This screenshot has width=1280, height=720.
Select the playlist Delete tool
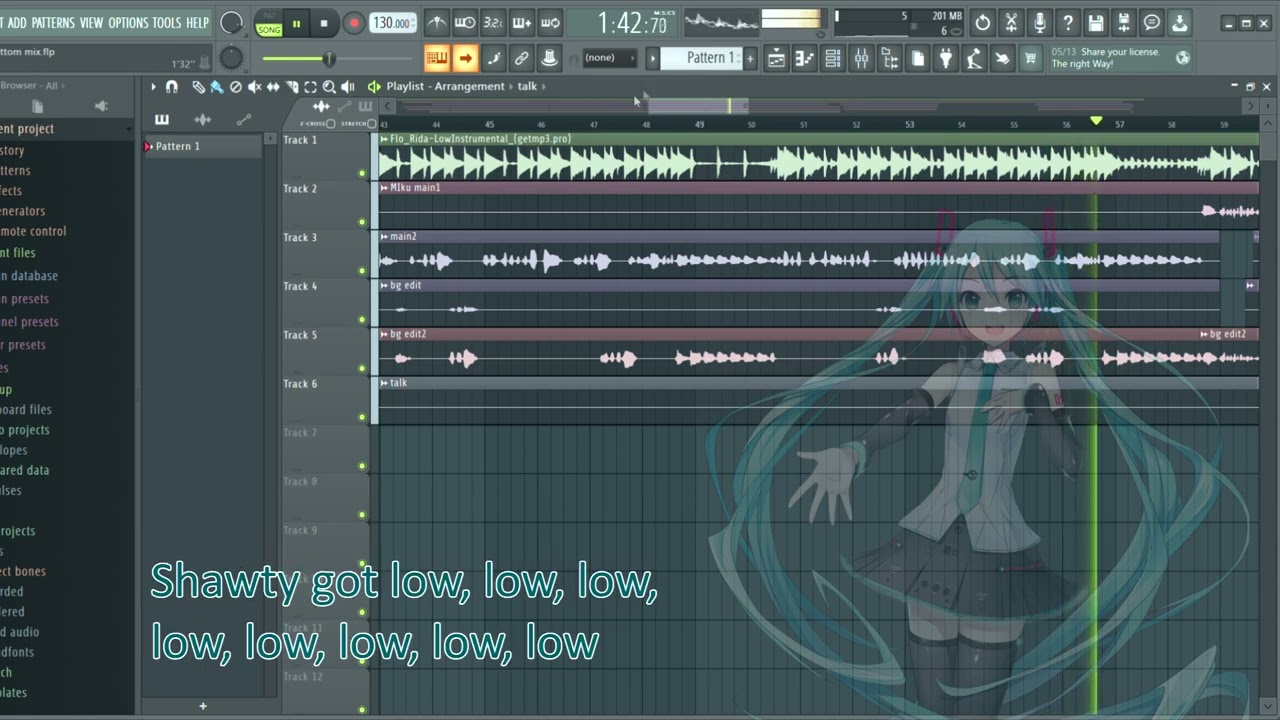coord(236,87)
